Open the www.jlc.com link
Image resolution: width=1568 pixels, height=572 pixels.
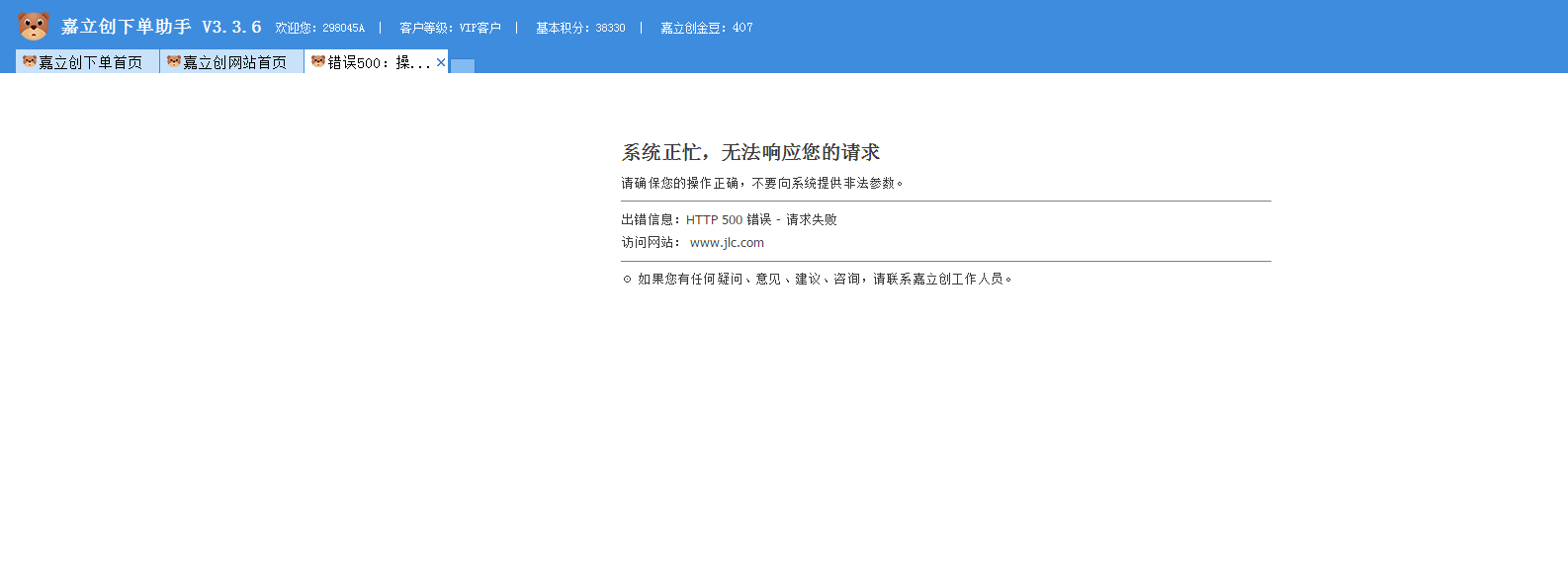(x=727, y=242)
